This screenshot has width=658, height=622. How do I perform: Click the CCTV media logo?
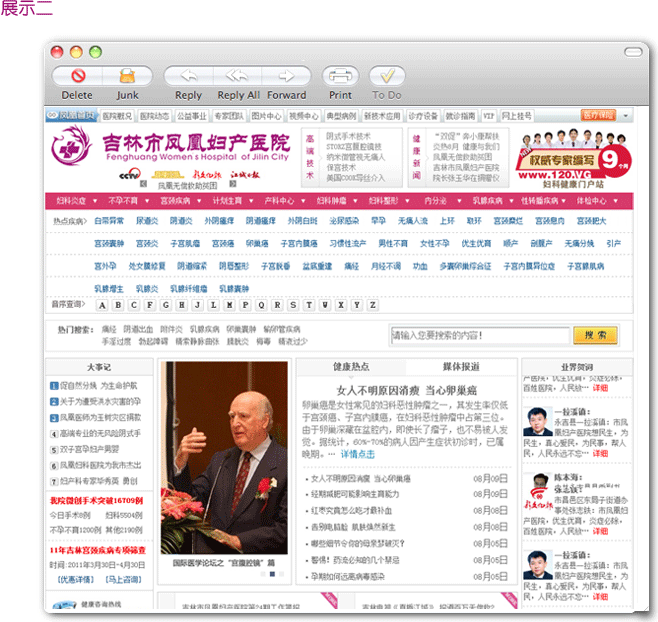click(x=130, y=175)
